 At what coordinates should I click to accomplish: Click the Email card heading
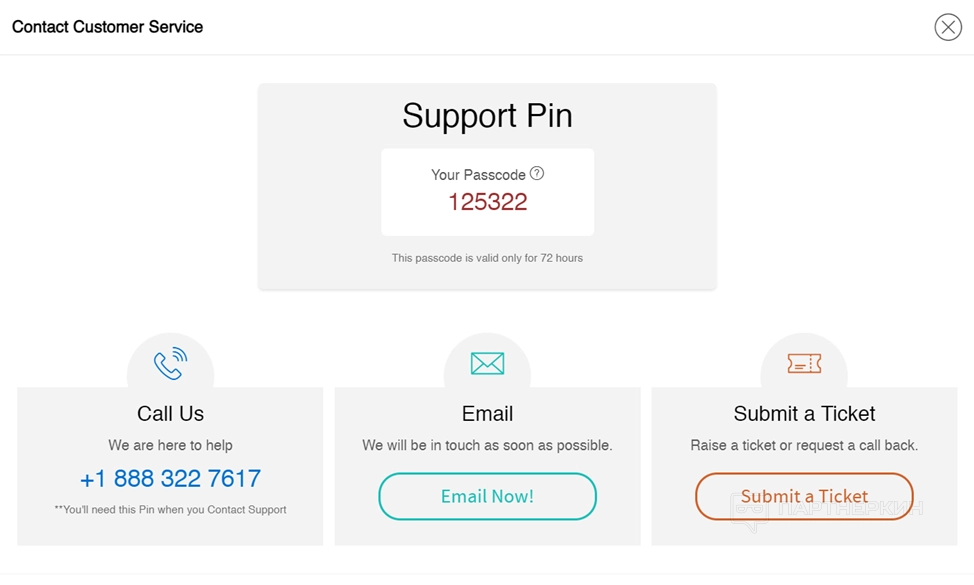pos(487,414)
